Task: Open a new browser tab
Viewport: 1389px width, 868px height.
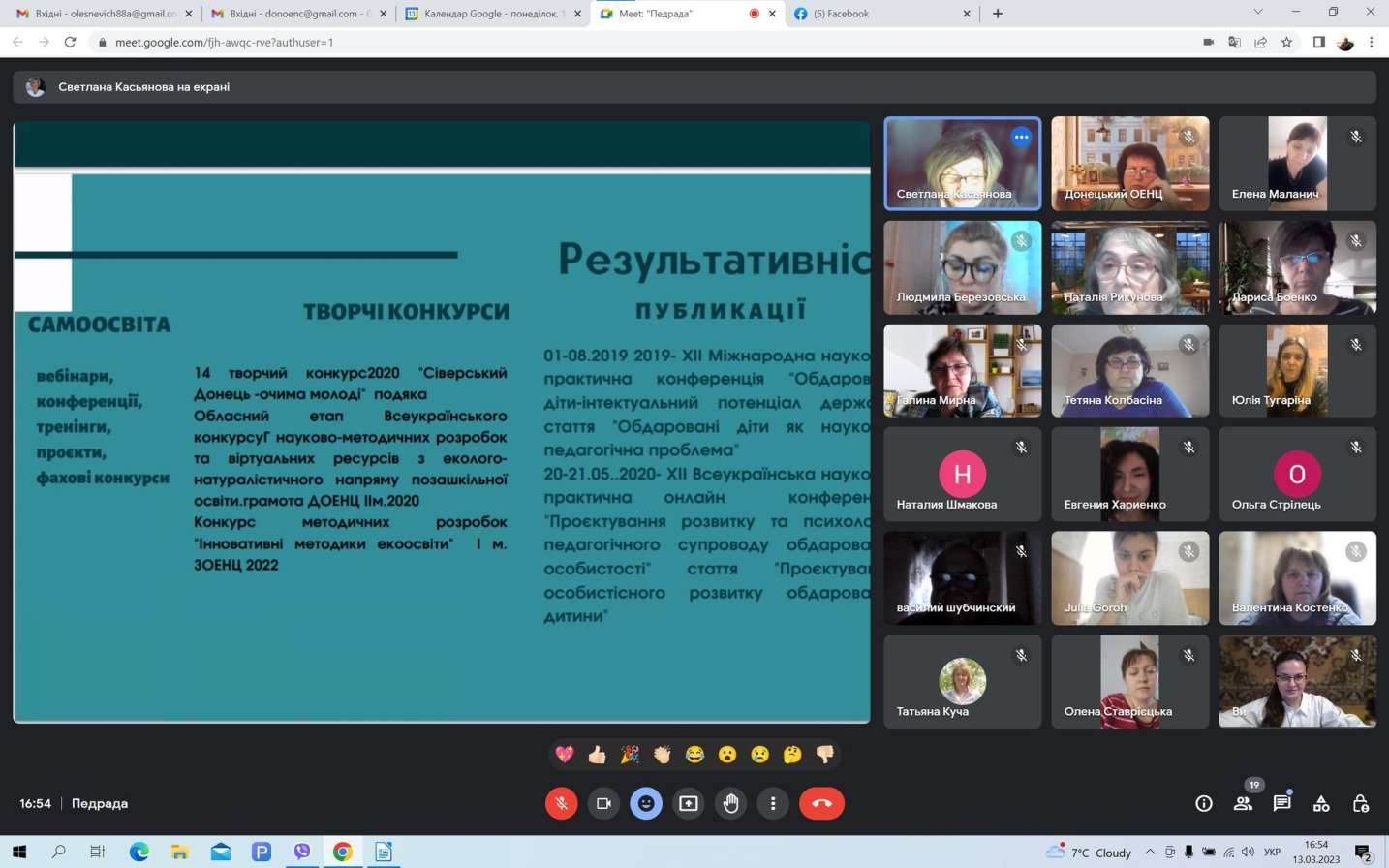Action: (998, 14)
